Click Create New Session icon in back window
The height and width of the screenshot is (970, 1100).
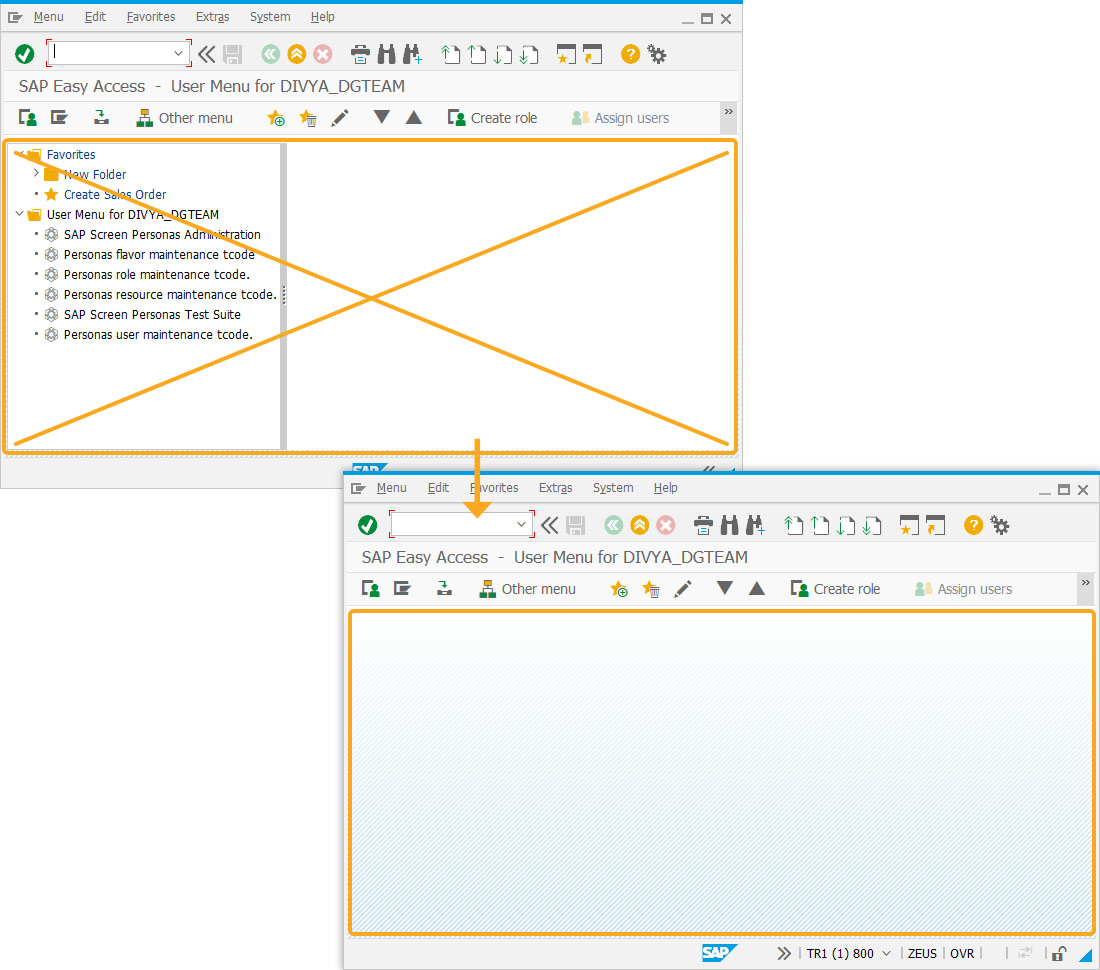point(565,54)
